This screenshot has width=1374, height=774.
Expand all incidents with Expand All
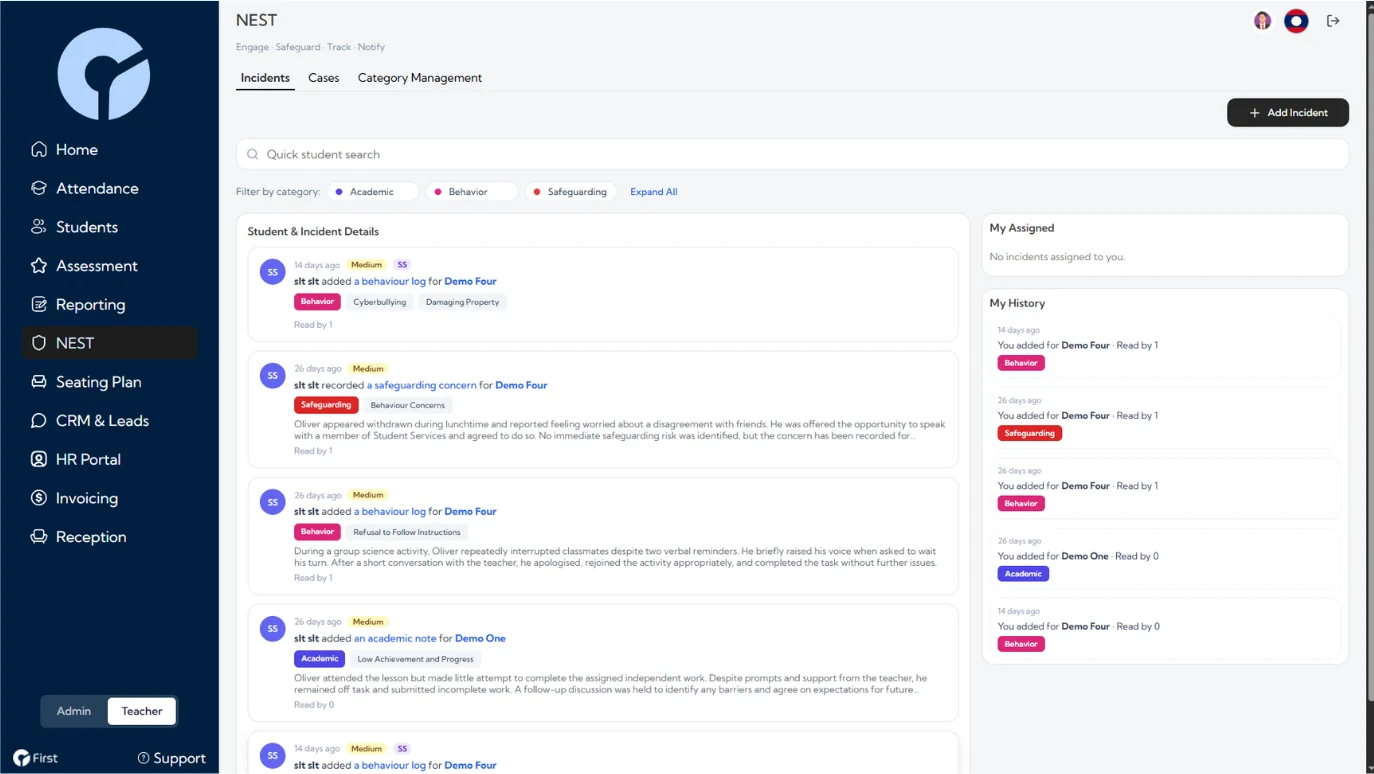point(654,192)
